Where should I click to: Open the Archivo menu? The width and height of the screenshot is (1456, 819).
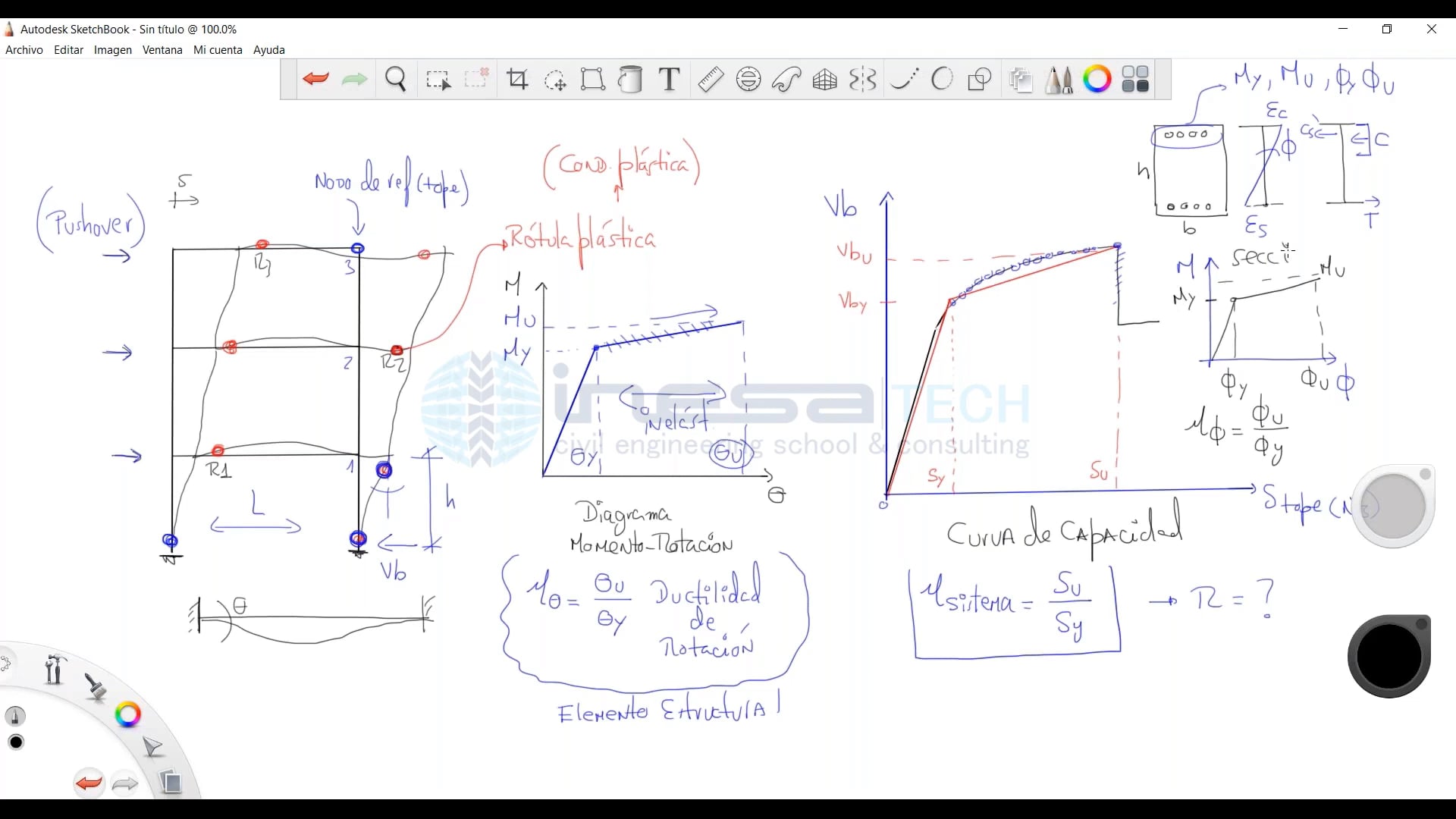[x=24, y=50]
